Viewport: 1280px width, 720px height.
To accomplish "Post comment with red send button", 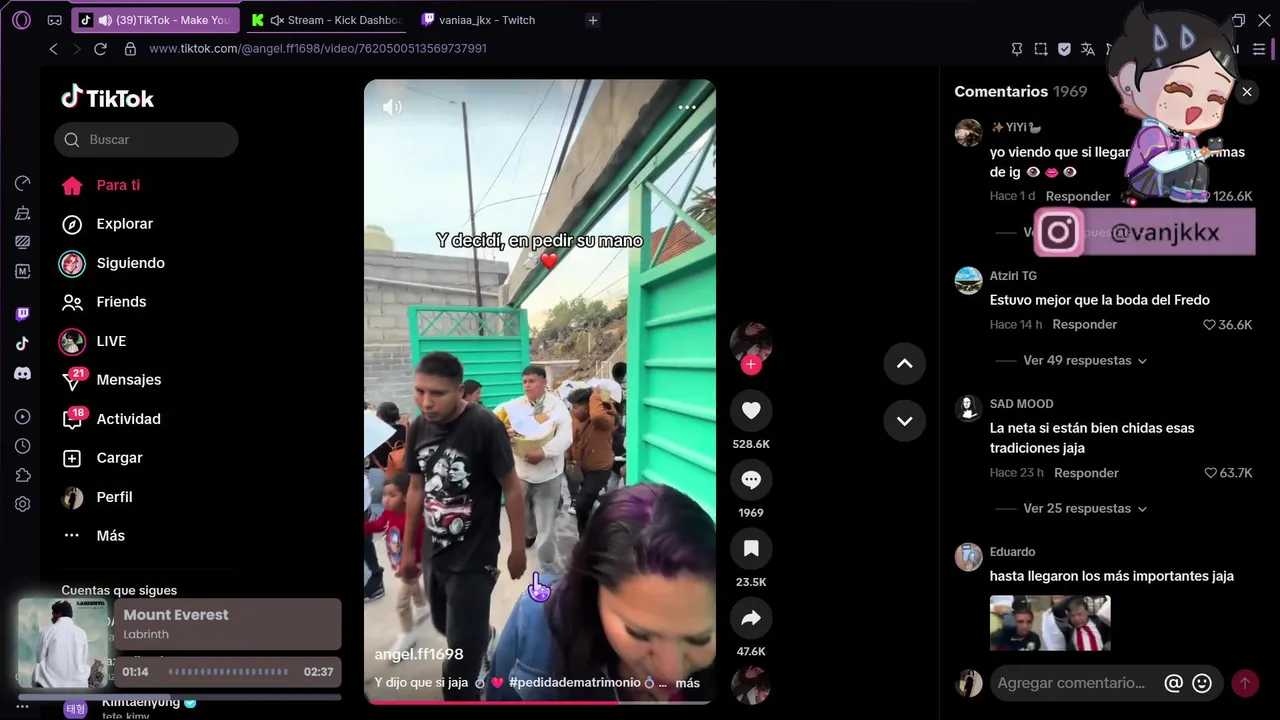I will [x=1245, y=683].
